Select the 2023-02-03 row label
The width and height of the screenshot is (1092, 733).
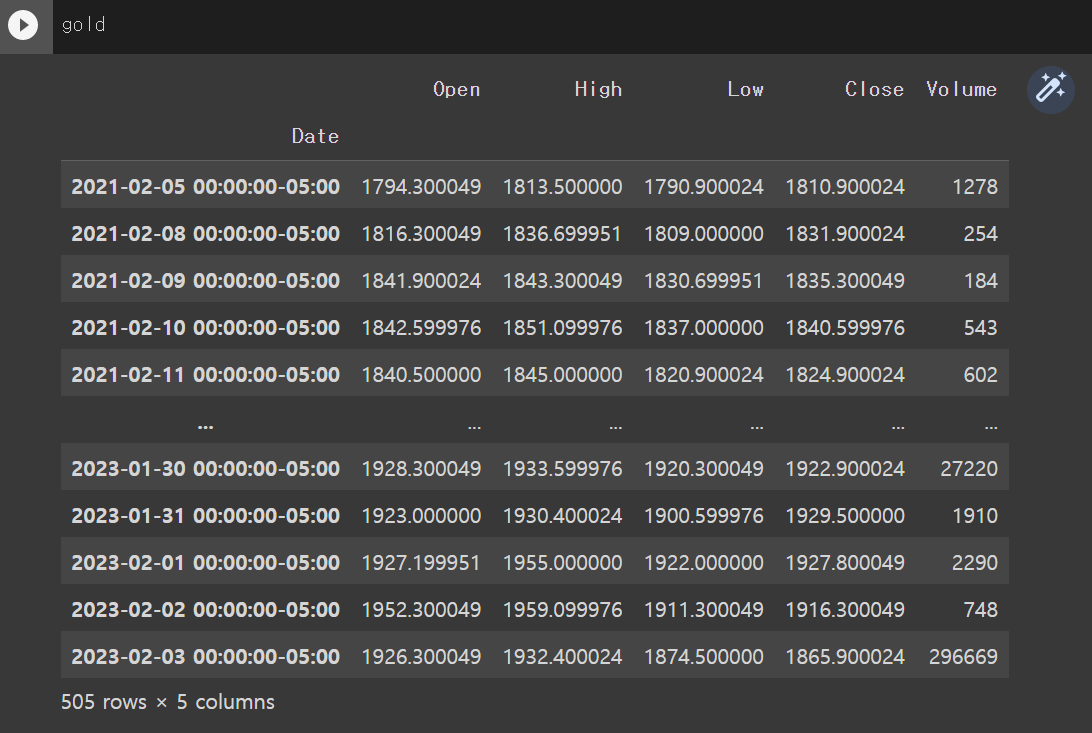coord(205,656)
